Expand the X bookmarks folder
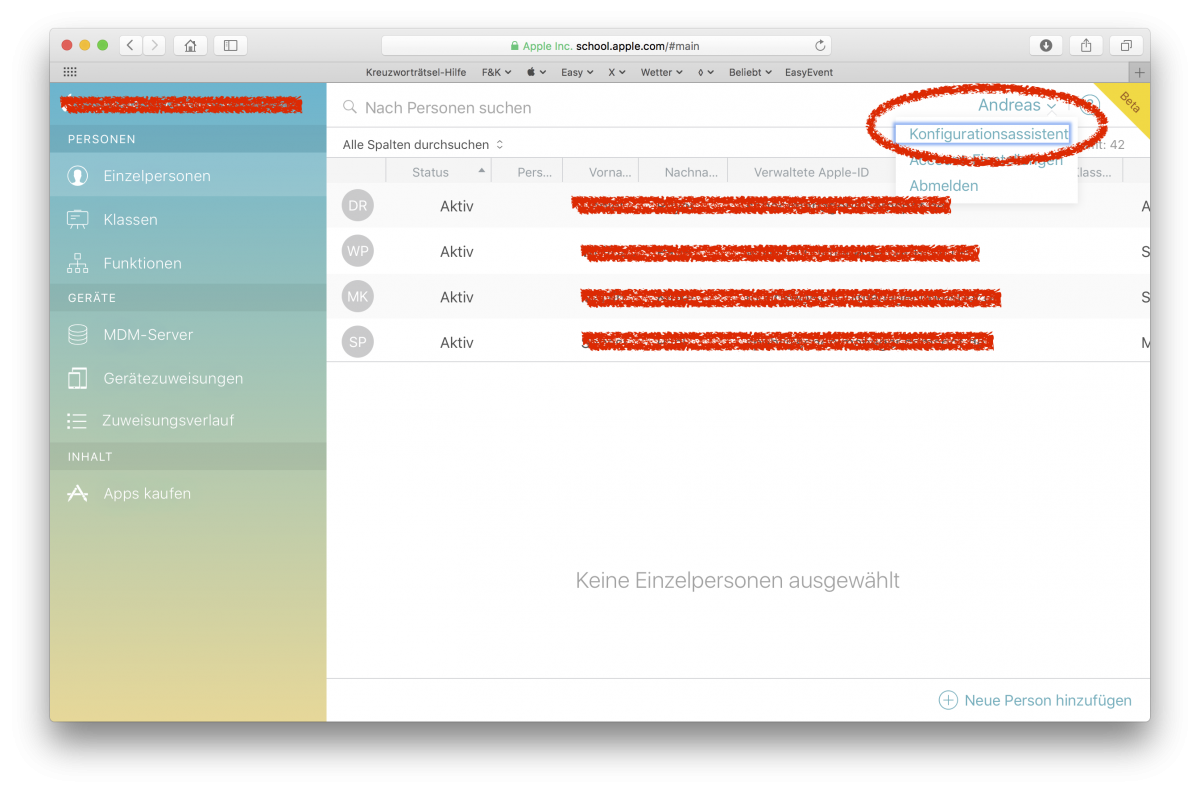 point(617,72)
